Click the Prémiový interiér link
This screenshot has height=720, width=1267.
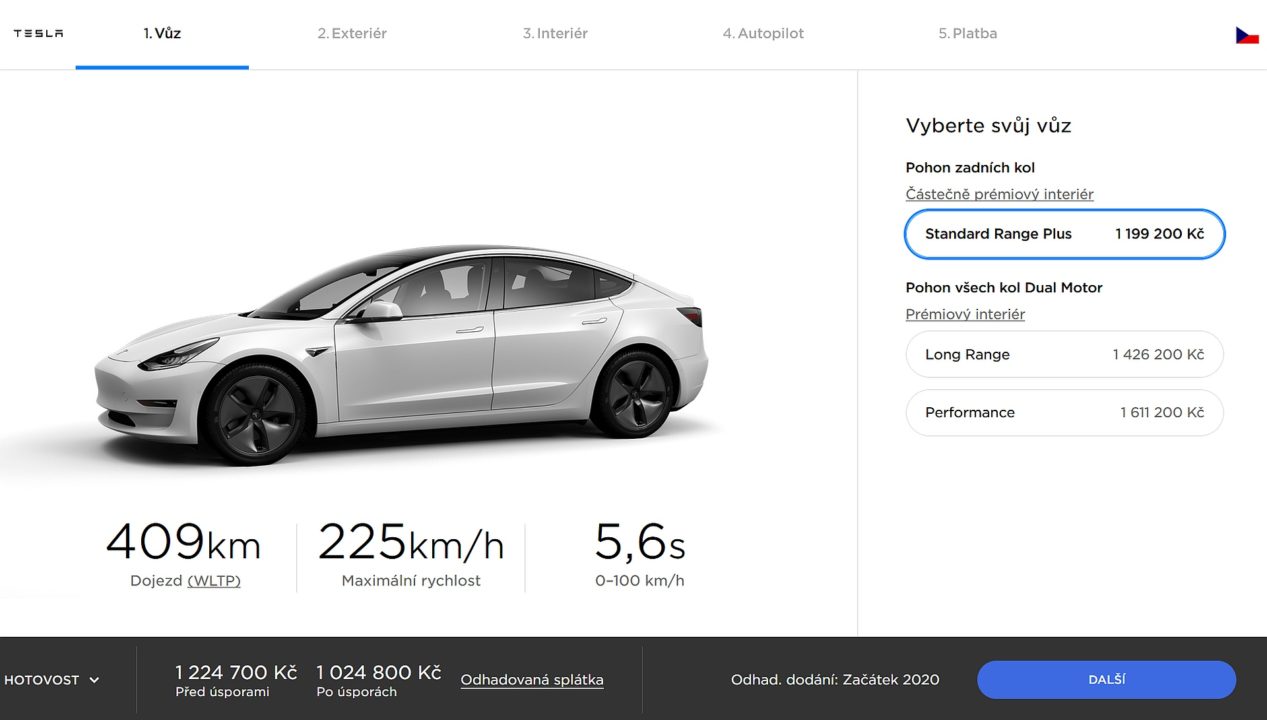tap(965, 314)
